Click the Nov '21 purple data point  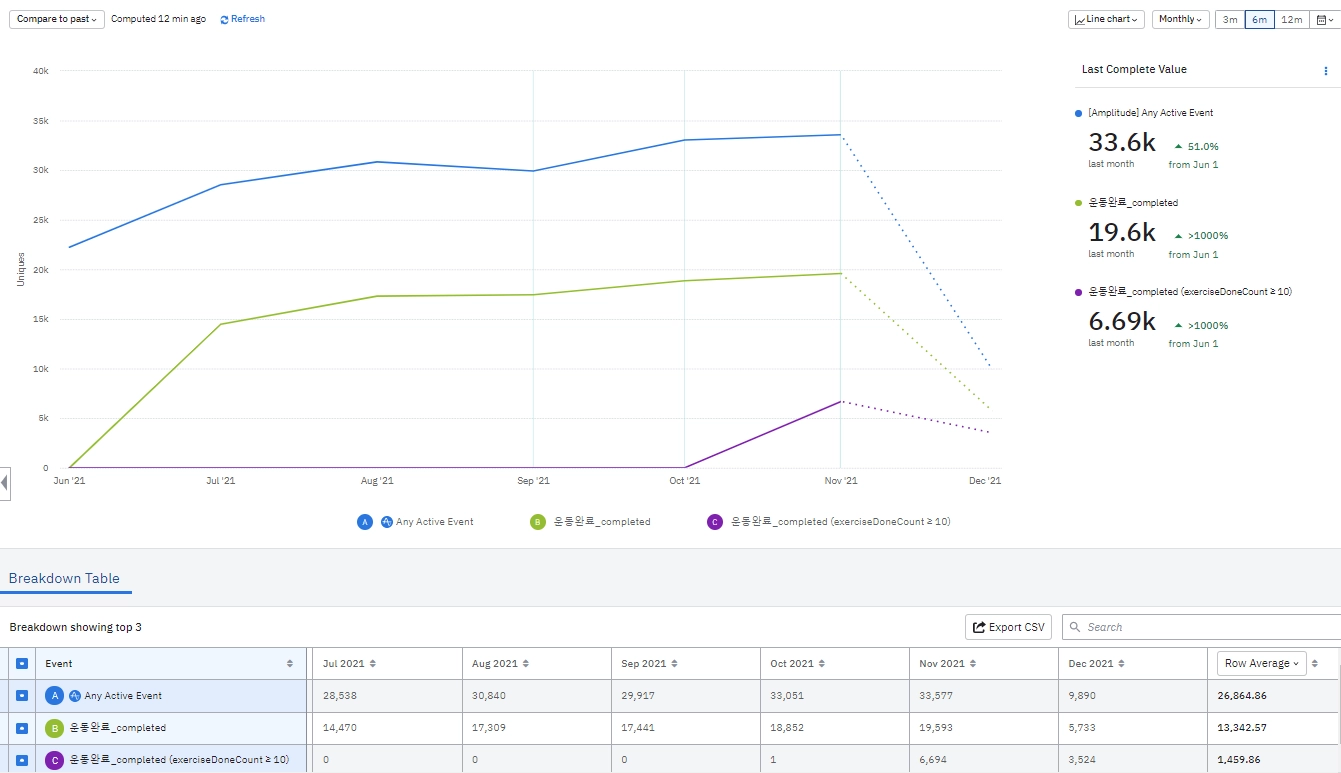pyautogui.click(x=841, y=402)
